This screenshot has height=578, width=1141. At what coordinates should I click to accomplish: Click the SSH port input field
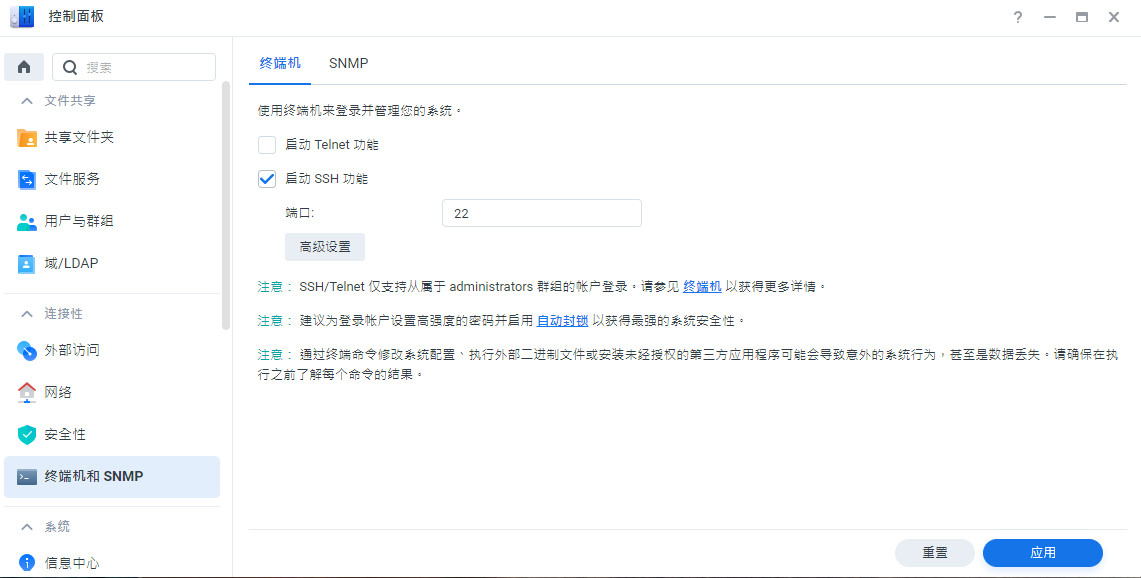(541, 213)
